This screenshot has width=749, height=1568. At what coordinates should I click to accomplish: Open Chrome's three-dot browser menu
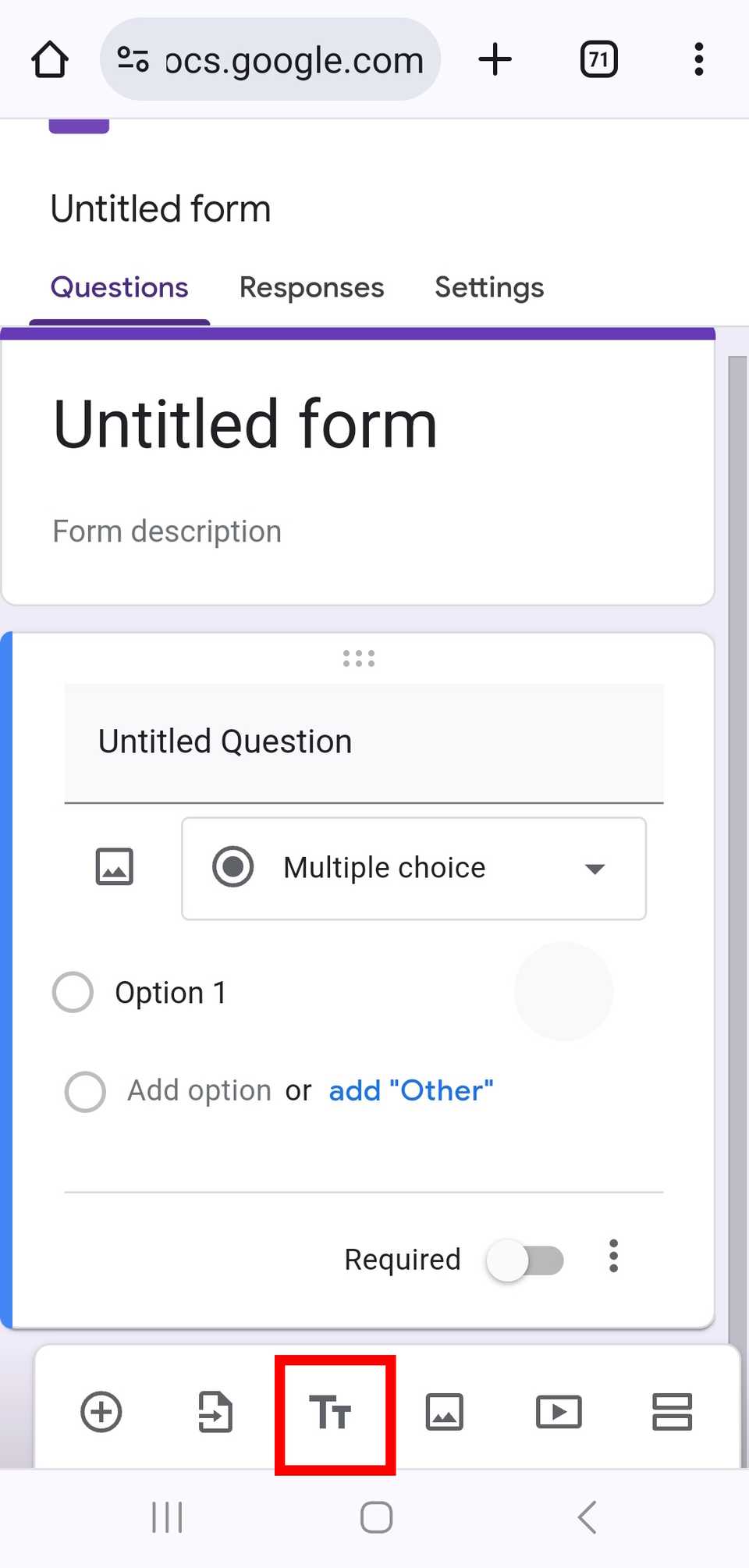(698, 59)
